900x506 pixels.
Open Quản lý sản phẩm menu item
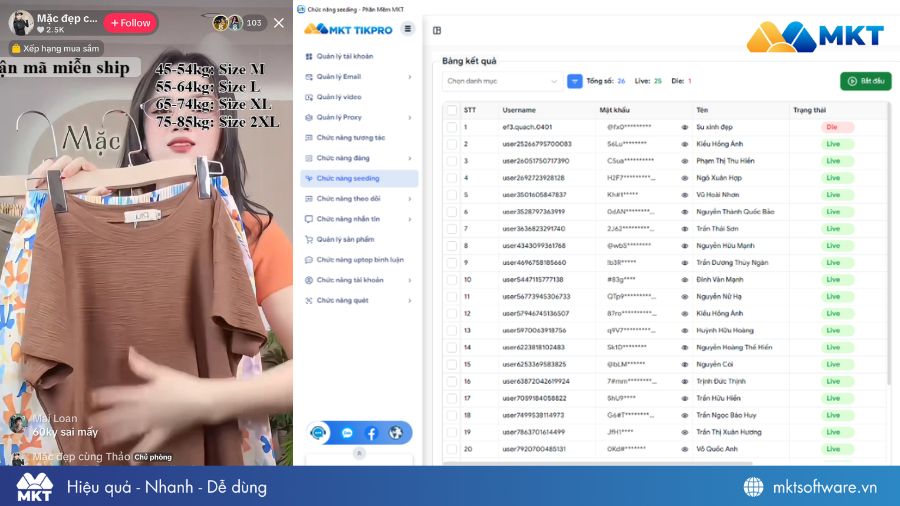pyautogui.click(x=359, y=239)
